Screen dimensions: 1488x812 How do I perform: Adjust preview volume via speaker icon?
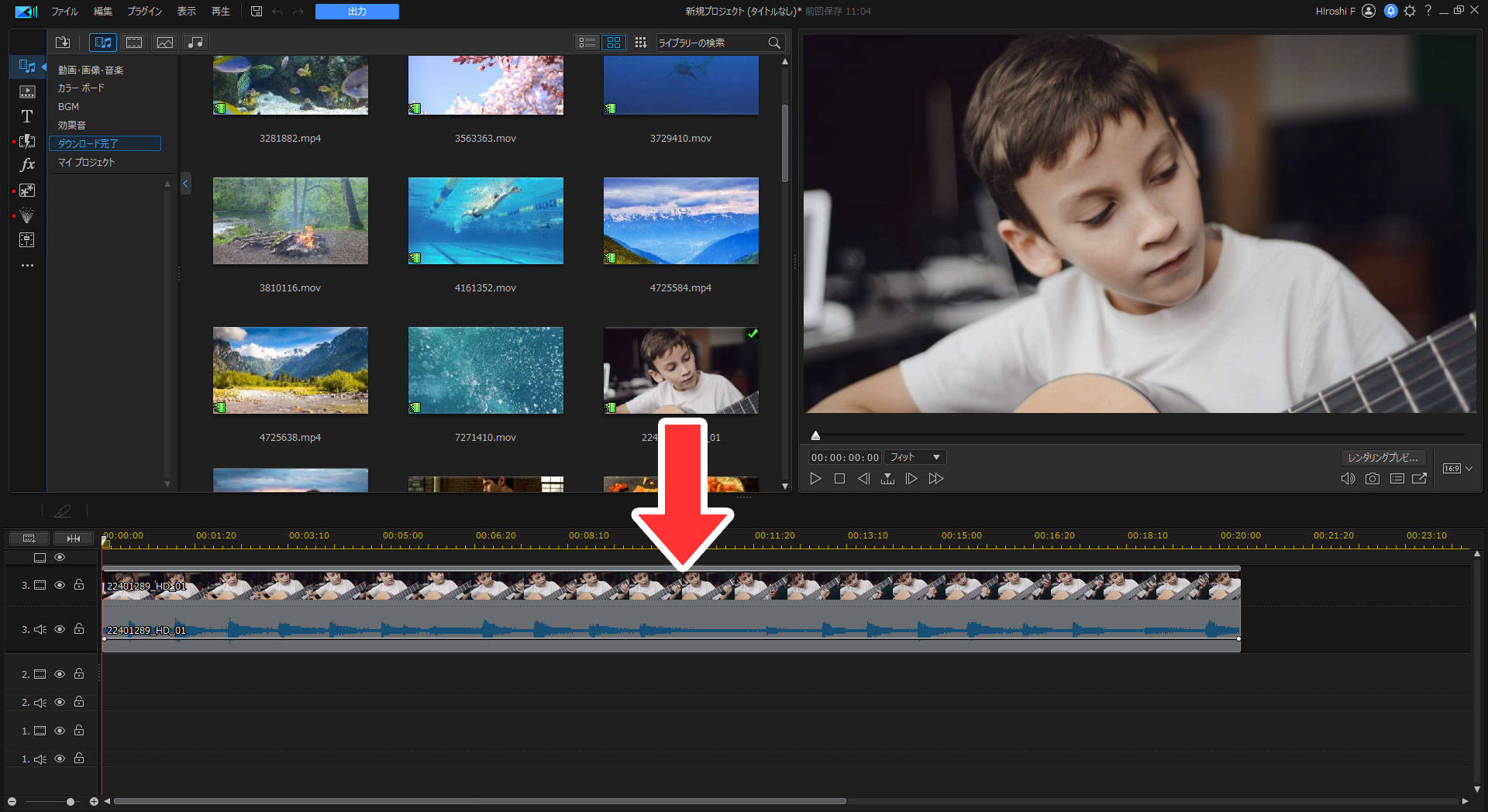[1348, 479]
